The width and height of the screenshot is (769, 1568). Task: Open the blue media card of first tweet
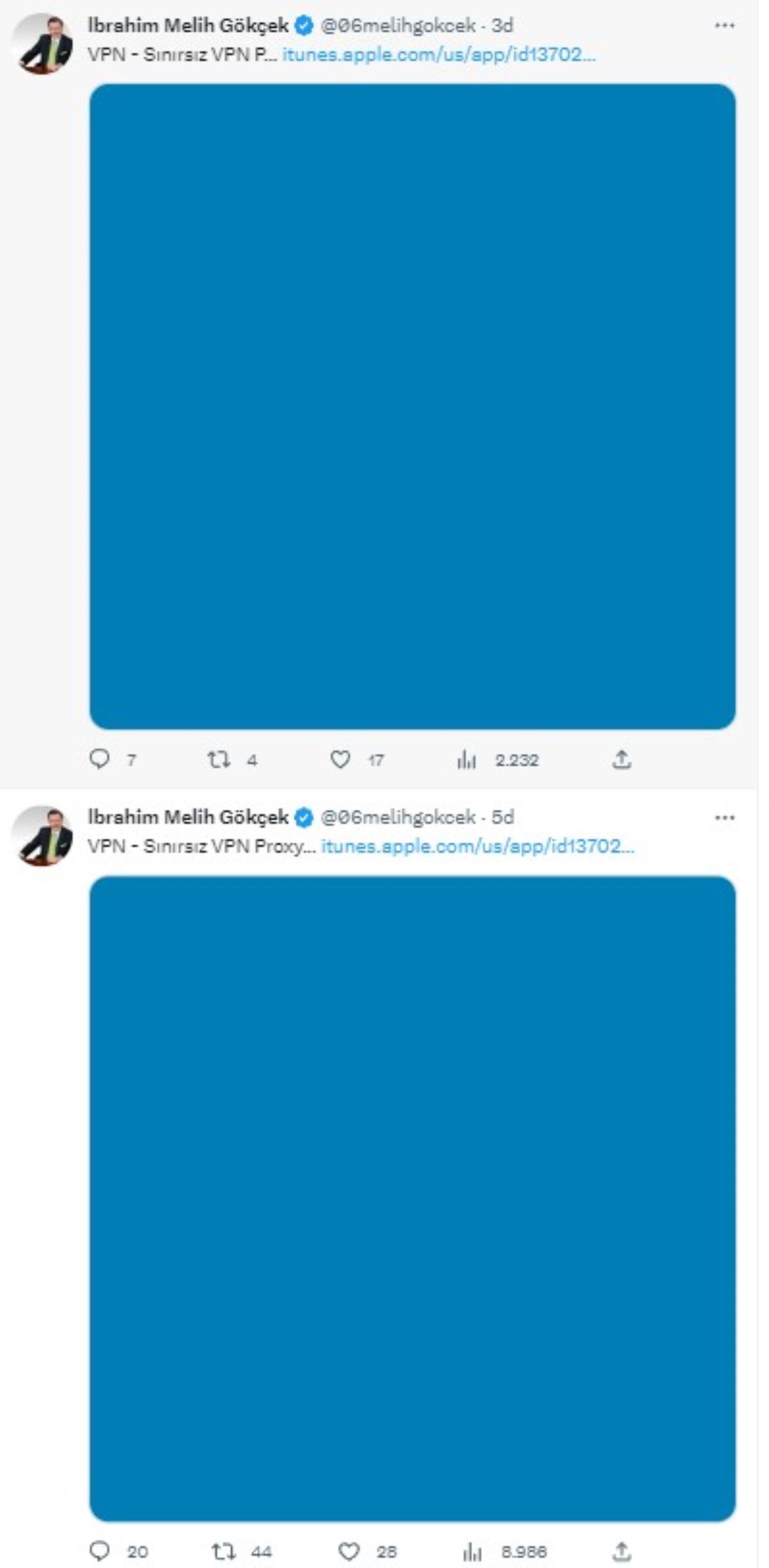[x=412, y=406]
